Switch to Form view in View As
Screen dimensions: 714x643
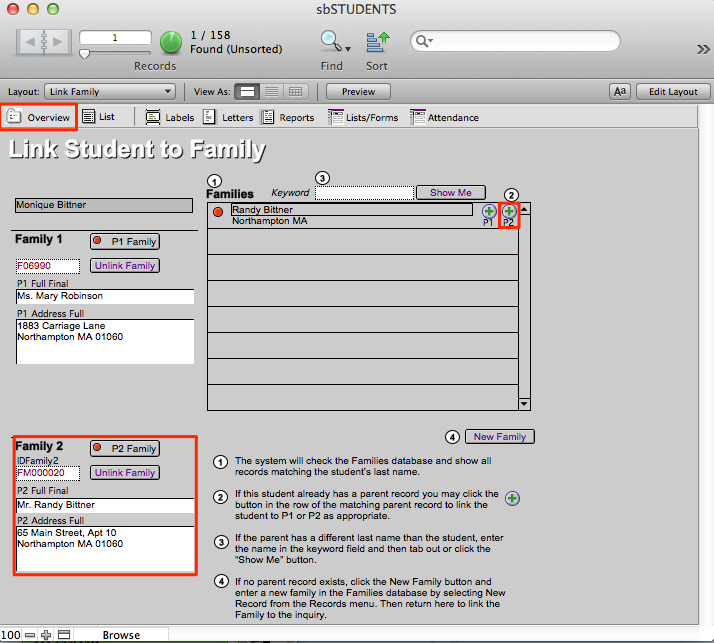[x=249, y=91]
